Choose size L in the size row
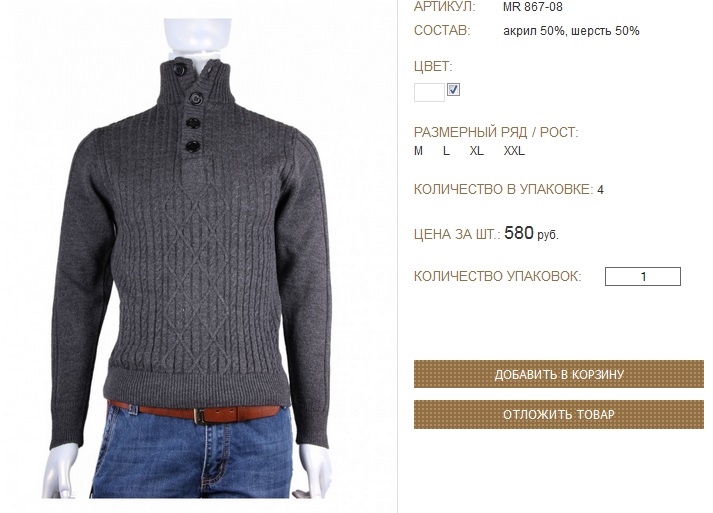Screen dimensions: 713x513 (x=447, y=151)
